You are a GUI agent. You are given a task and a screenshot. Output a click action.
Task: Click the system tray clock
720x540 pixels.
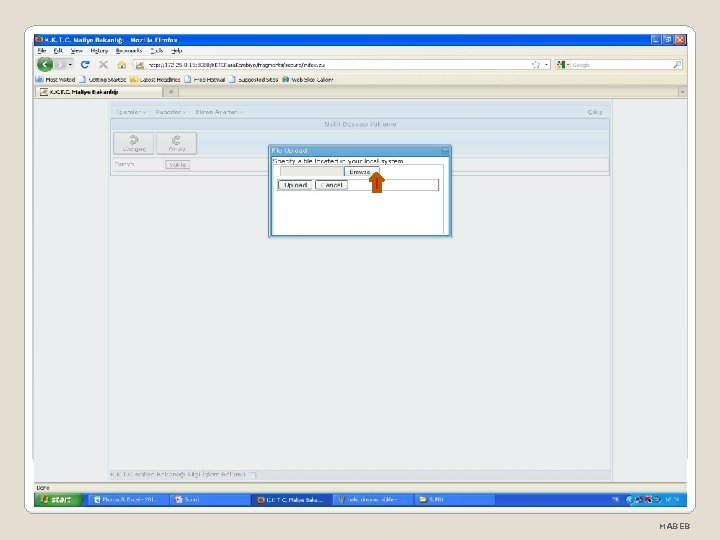point(673,500)
